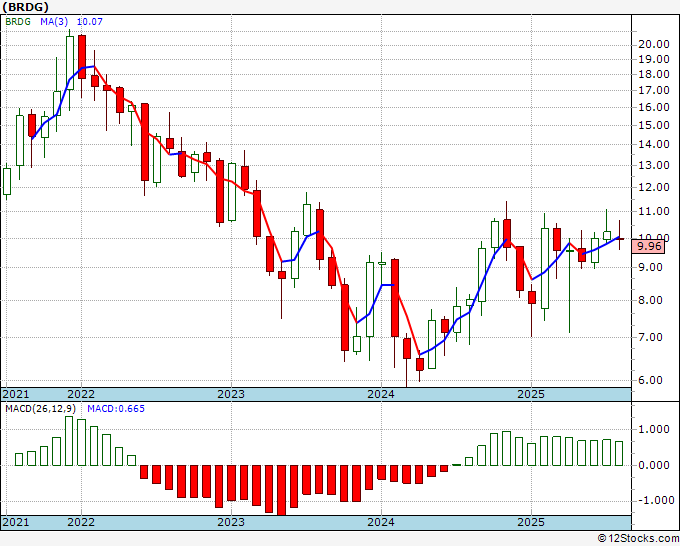Click the 13.00 price axis label
680x546 pixels.
pyautogui.click(x=654, y=166)
